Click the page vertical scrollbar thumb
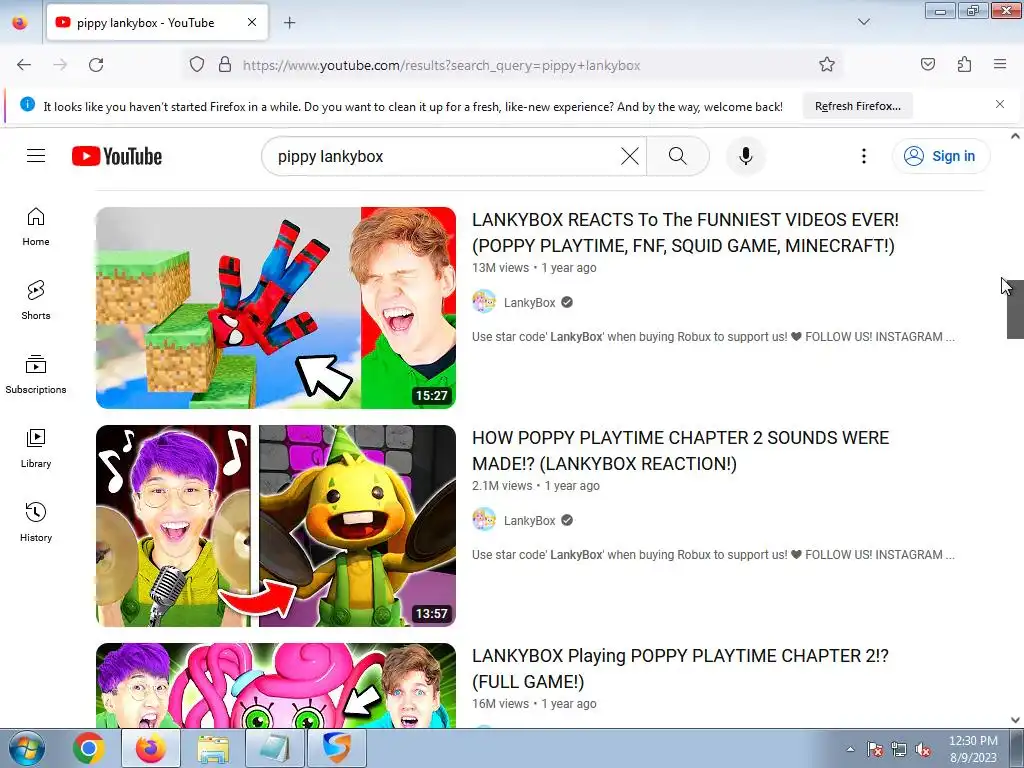The image size is (1024, 768). coord(1015,308)
